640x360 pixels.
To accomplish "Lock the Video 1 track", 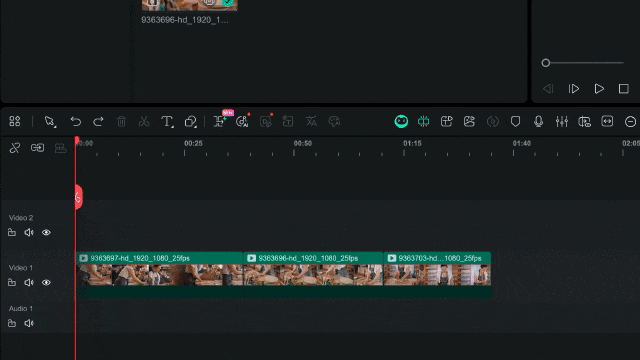I will coord(12,282).
